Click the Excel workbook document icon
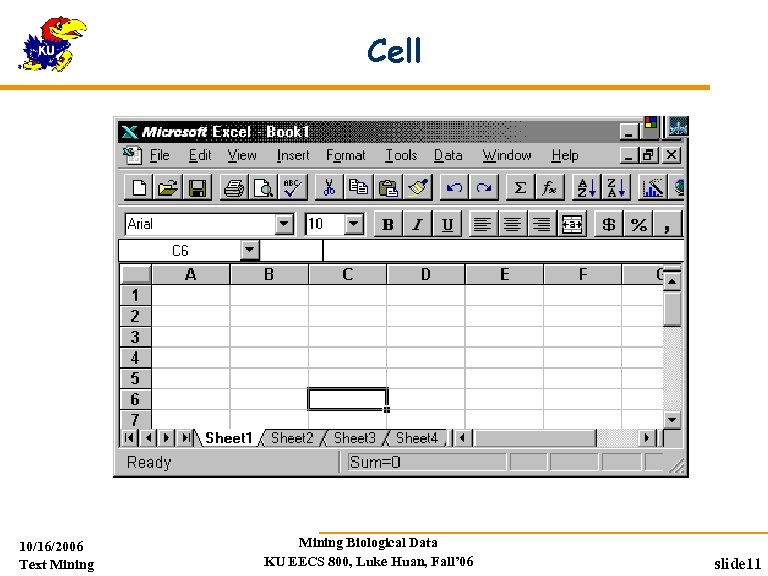The image size is (768, 576). pyautogui.click(x=132, y=155)
